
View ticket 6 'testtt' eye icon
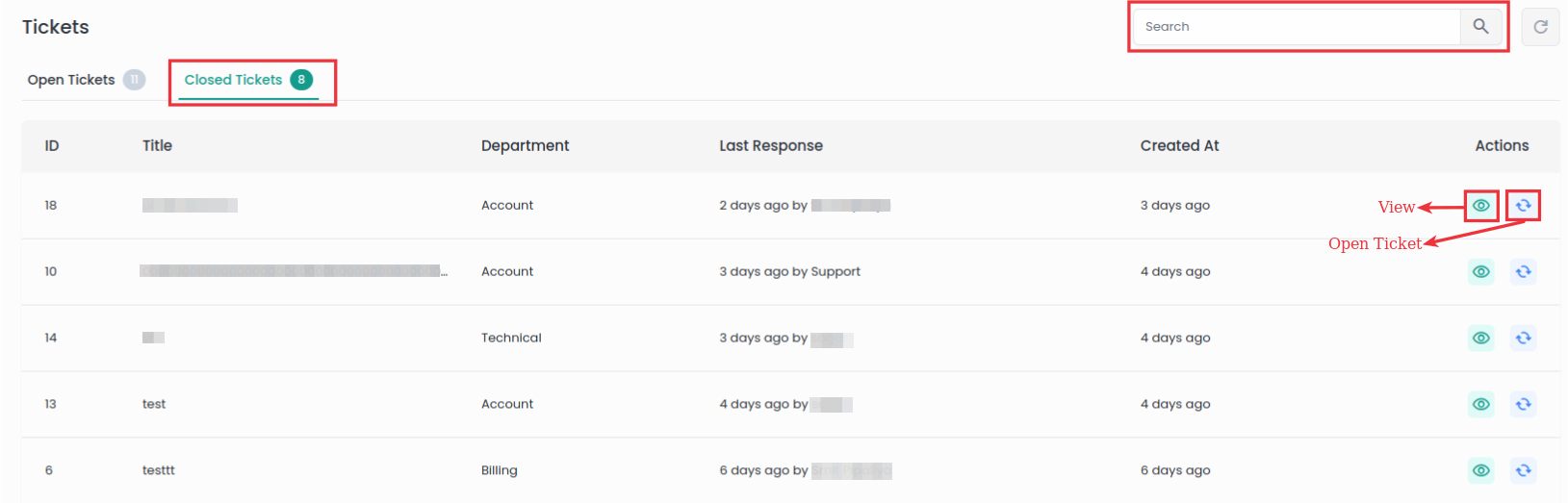click(1481, 471)
